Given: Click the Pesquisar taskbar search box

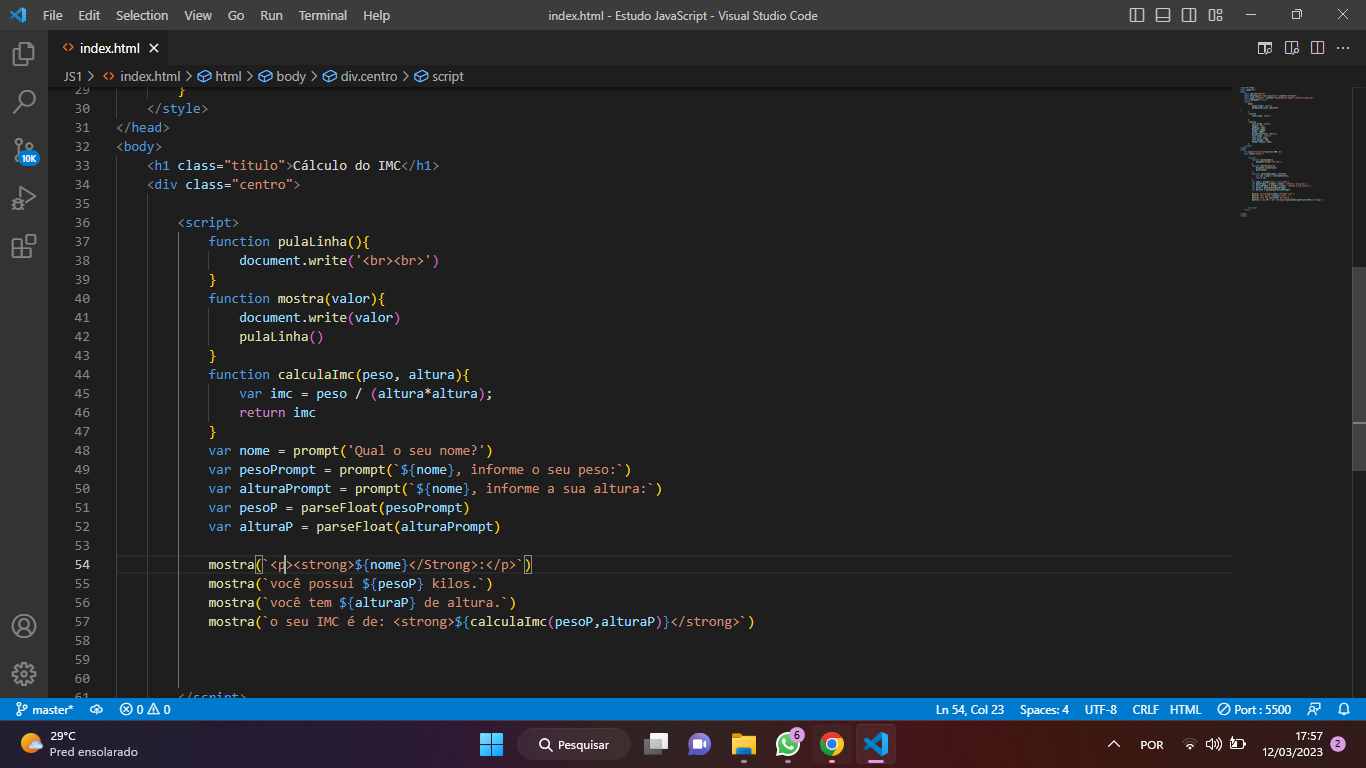Looking at the screenshot, I should [573, 744].
